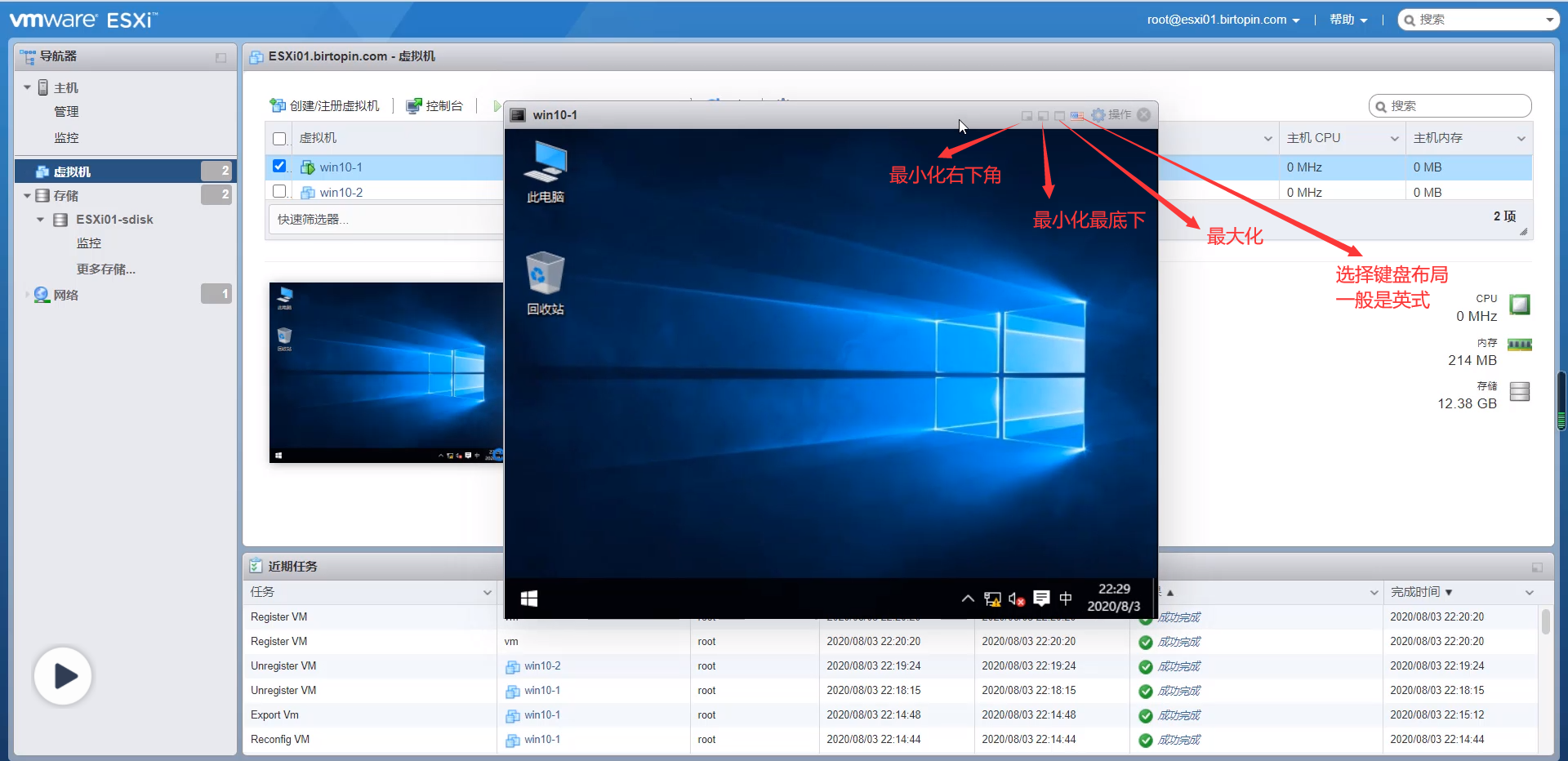Click the 主机 host icon in the navigator

click(43, 87)
